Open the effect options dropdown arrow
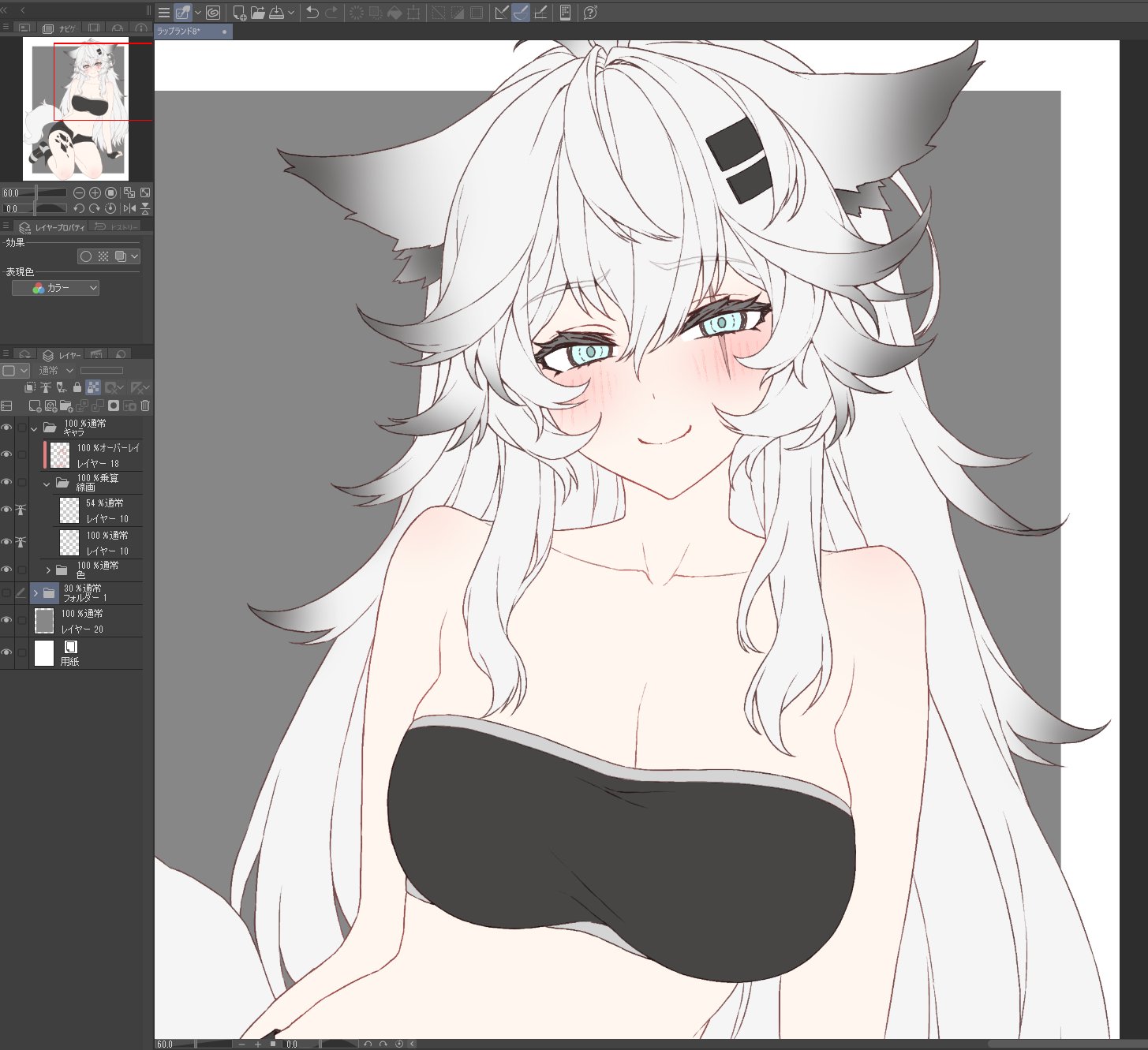This screenshot has width=1148, height=1050. point(135,256)
